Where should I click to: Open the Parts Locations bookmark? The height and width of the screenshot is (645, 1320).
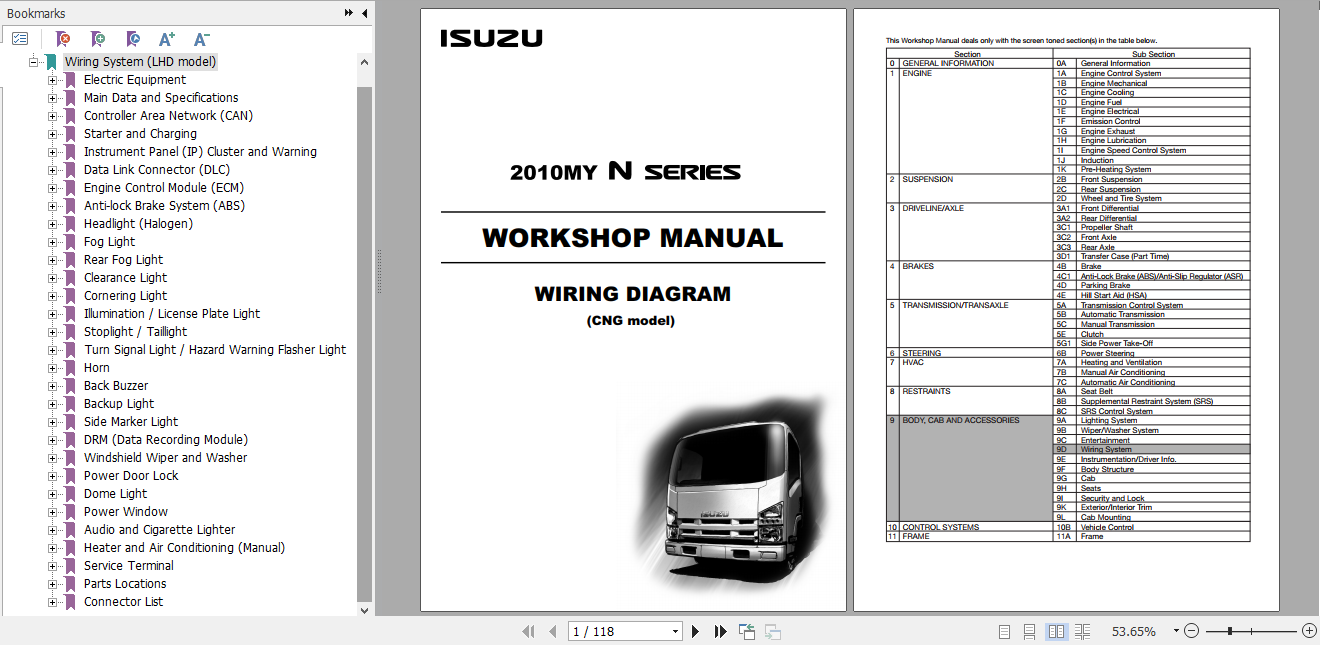pyautogui.click(x=125, y=584)
